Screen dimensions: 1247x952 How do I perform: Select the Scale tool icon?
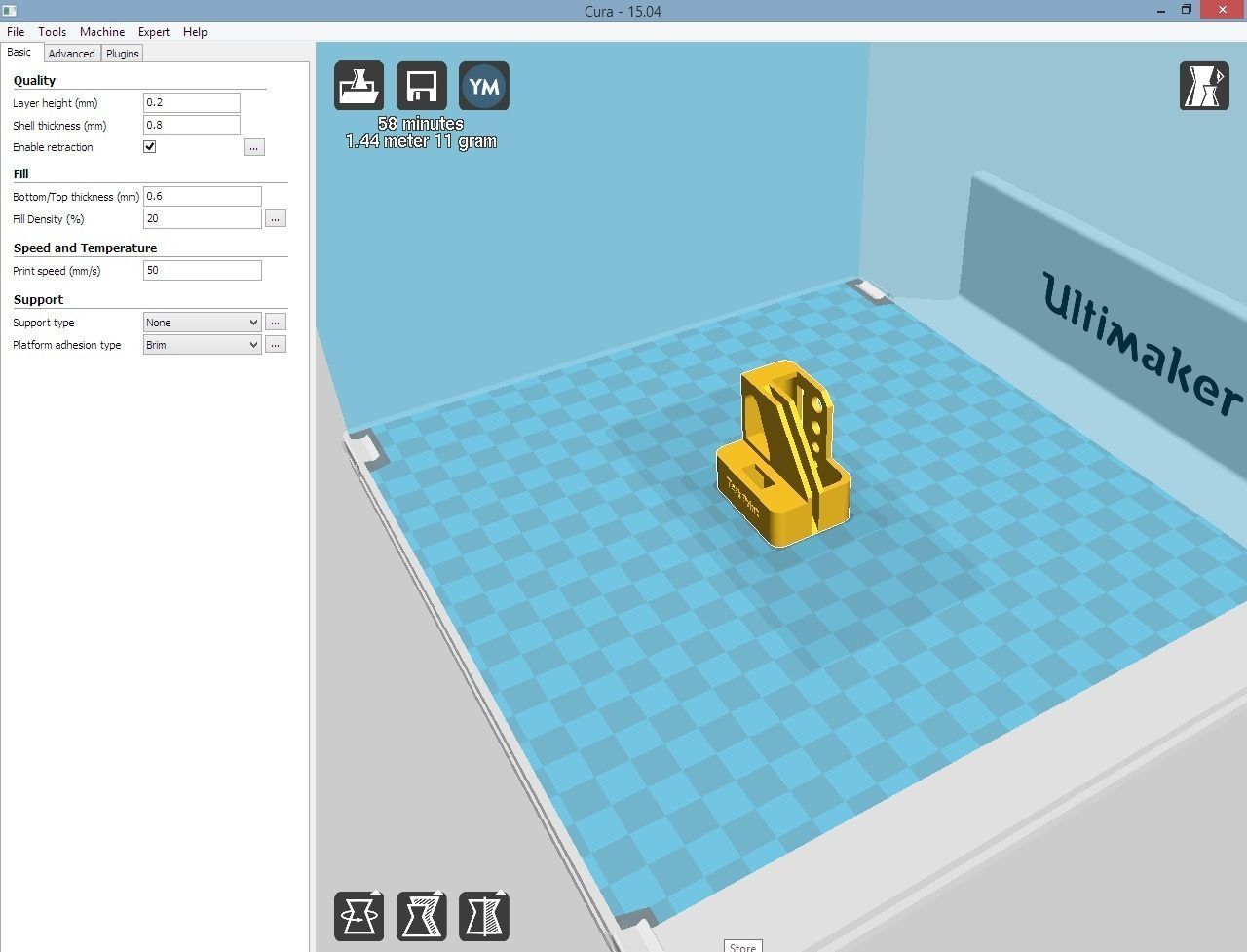pyautogui.click(x=421, y=915)
